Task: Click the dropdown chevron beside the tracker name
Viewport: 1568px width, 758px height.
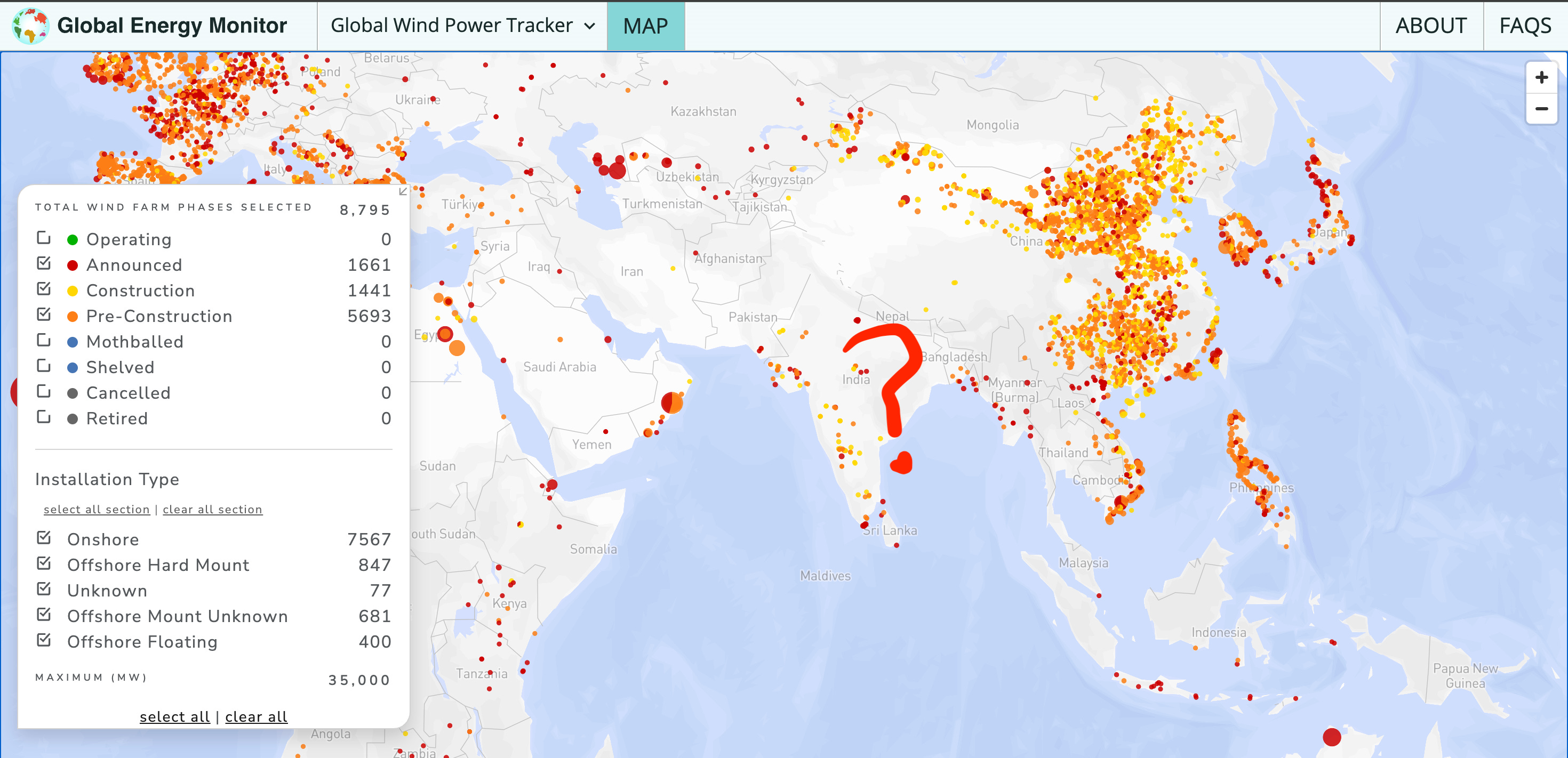Action: (589, 26)
